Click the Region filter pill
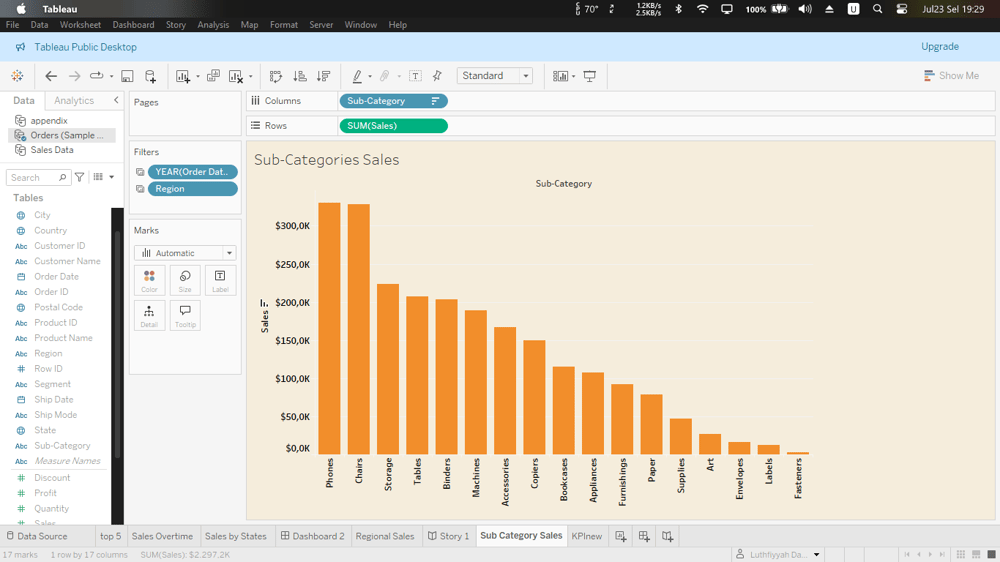Image resolution: width=1000 pixels, height=562 pixels. 193,189
